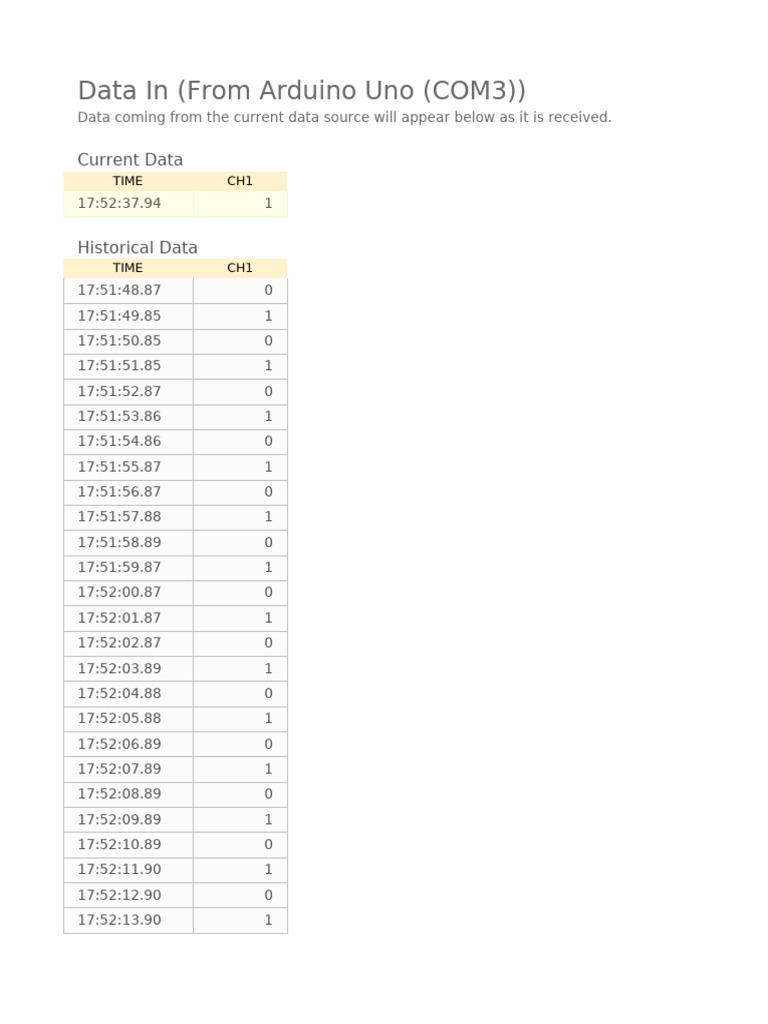Click the Current Data section heading
Screen dimensions: 768x1024
tap(130, 160)
